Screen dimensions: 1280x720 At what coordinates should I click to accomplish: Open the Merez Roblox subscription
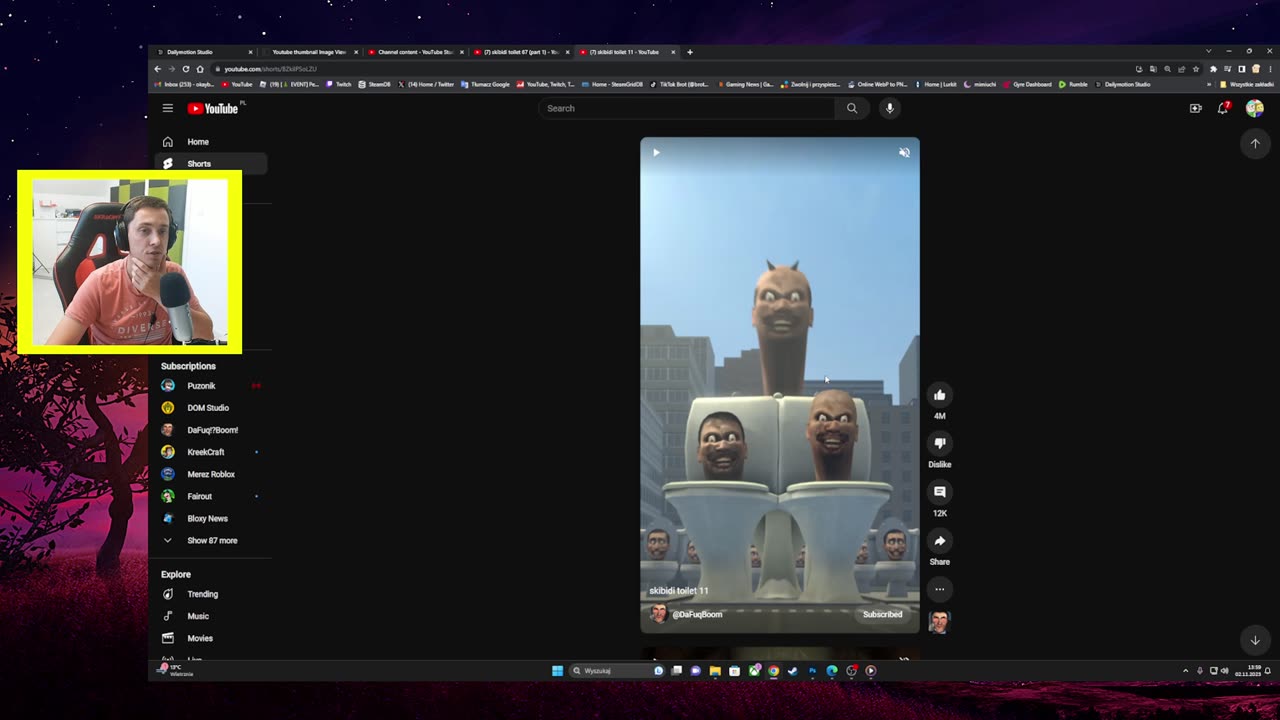pos(210,474)
